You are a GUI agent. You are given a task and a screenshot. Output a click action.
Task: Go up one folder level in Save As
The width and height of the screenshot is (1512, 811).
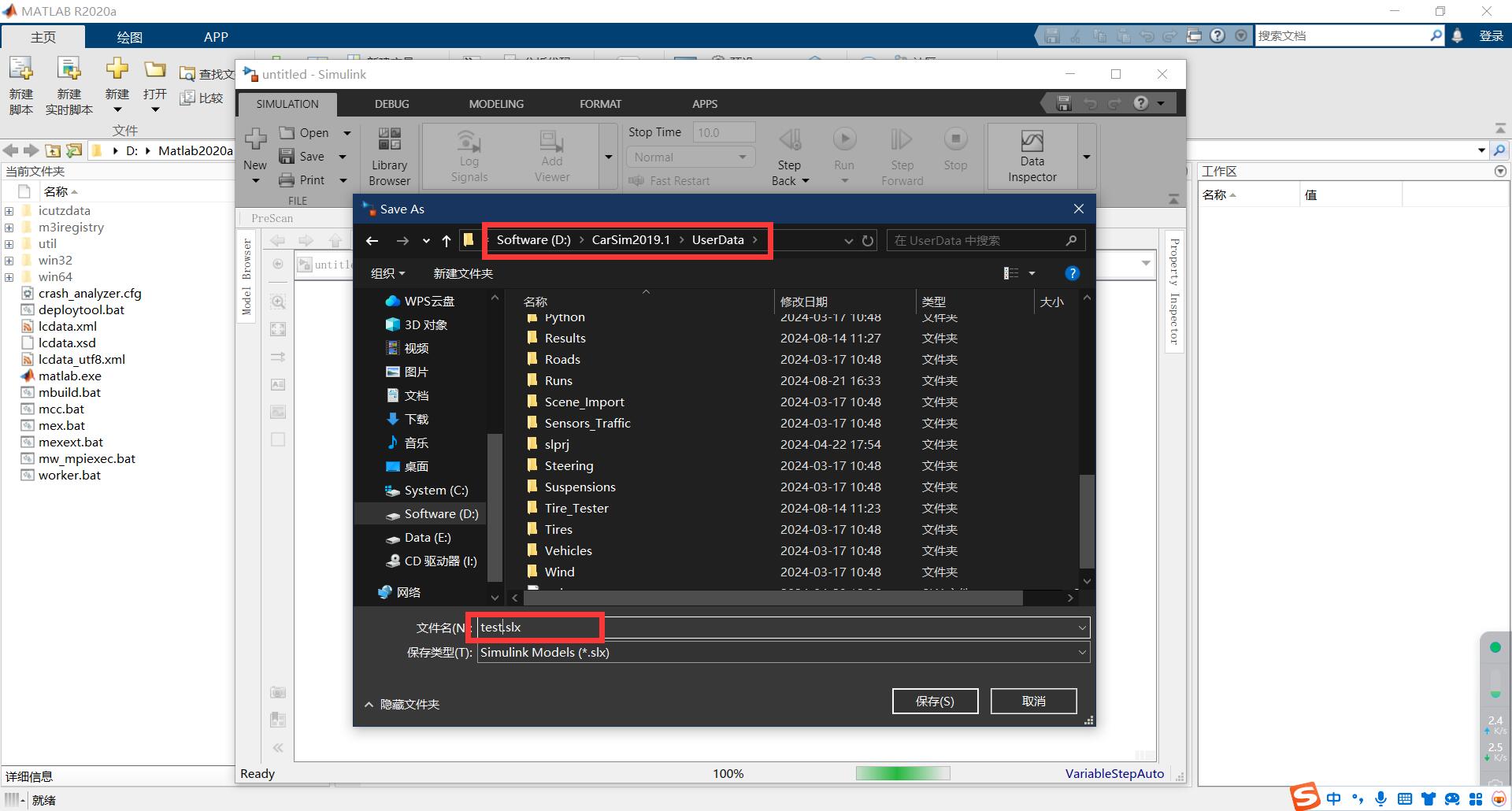point(447,241)
